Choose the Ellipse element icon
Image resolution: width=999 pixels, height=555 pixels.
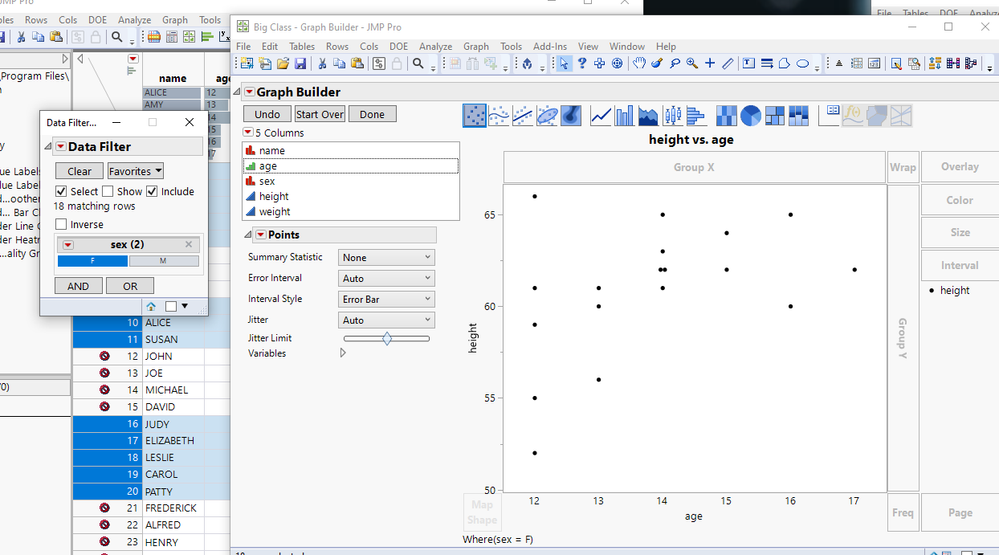pyautogui.click(x=547, y=116)
